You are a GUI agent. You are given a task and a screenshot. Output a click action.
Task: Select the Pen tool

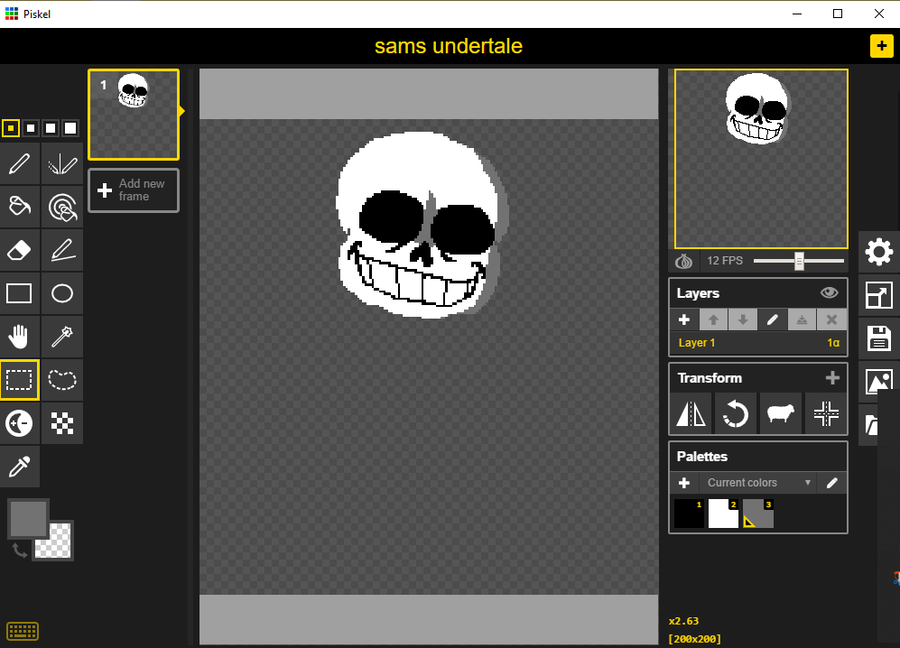20,164
